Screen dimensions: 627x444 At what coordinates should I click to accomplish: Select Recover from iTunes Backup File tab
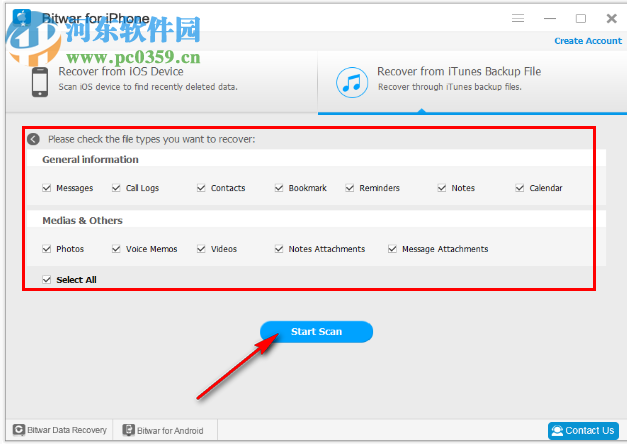(472, 82)
